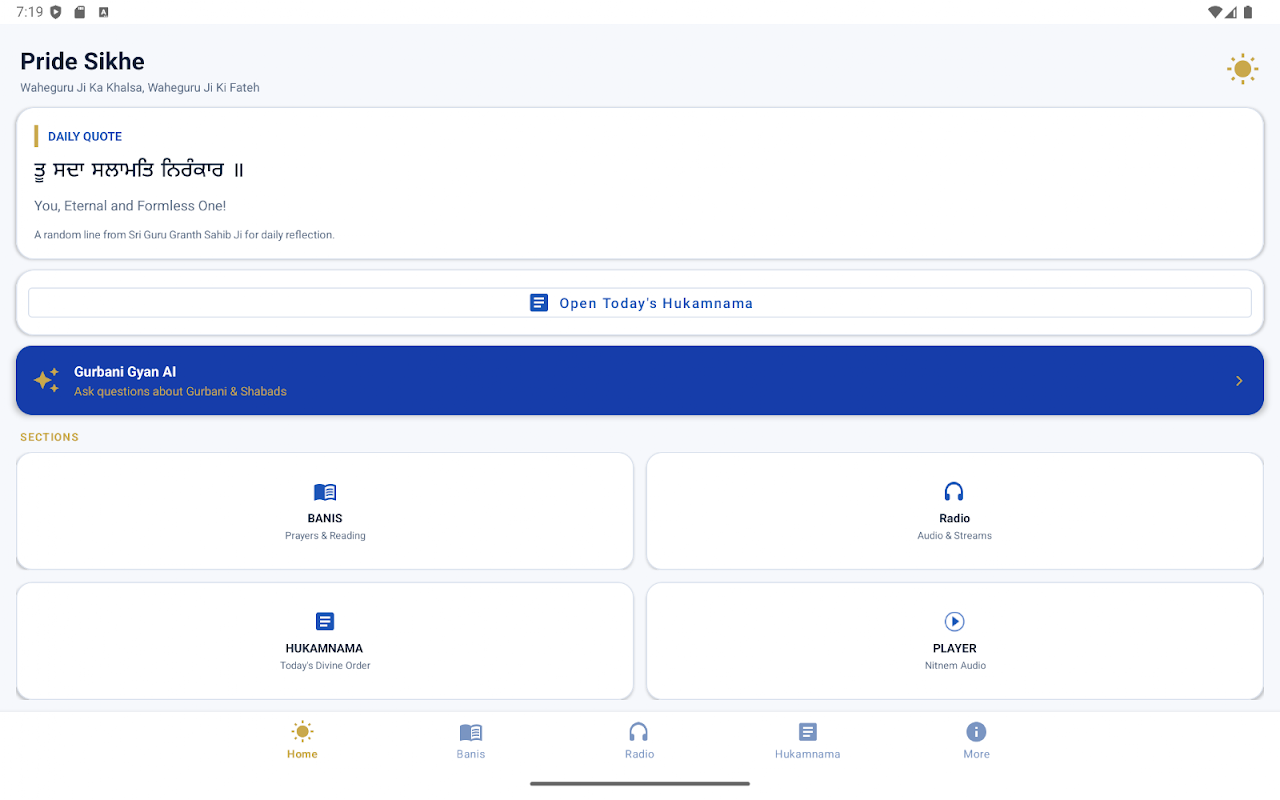
Task: Open the PLAYER section card
Action: click(x=955, y=641)
